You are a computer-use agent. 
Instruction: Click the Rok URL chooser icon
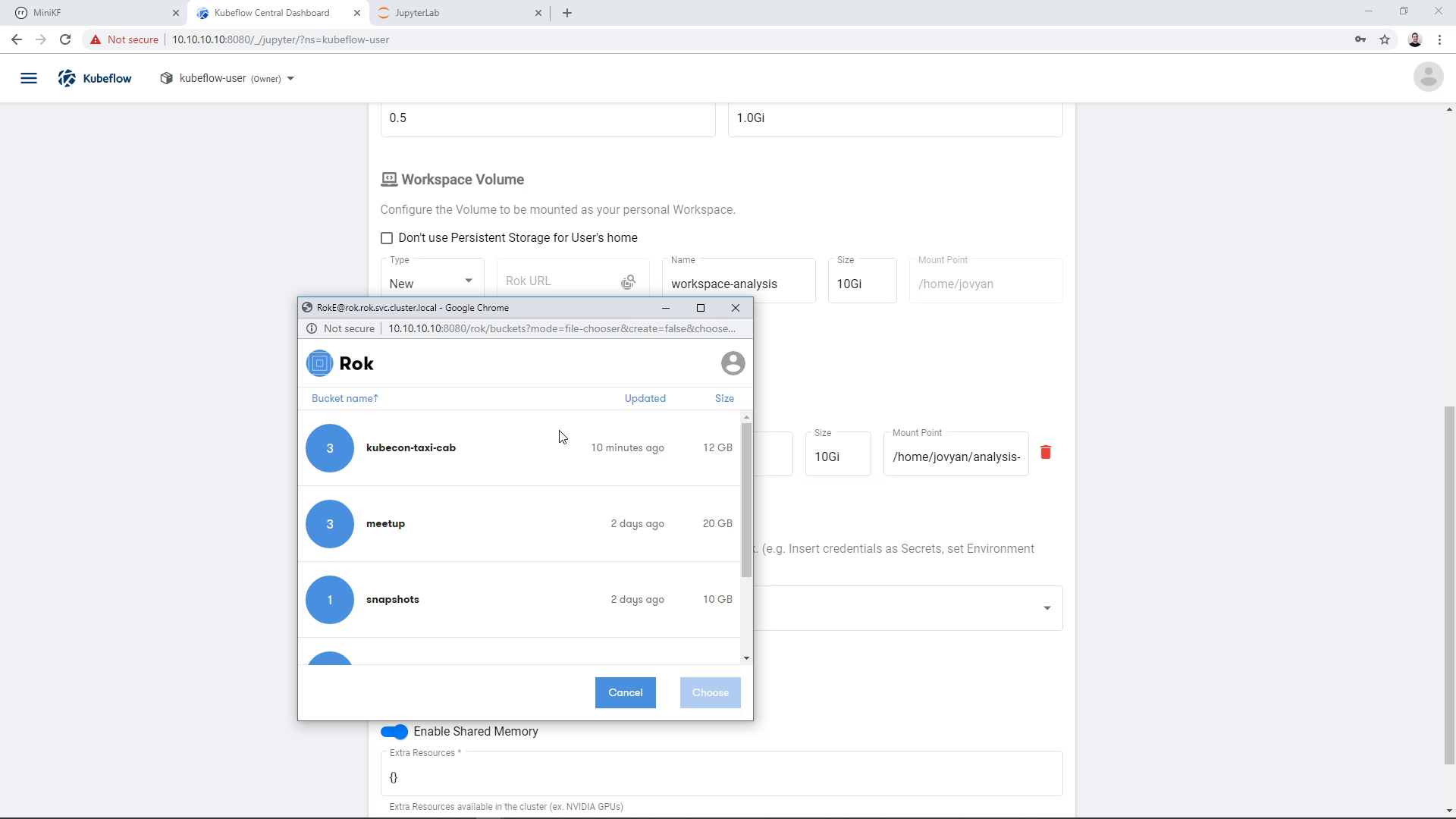(x=628, y=282)
